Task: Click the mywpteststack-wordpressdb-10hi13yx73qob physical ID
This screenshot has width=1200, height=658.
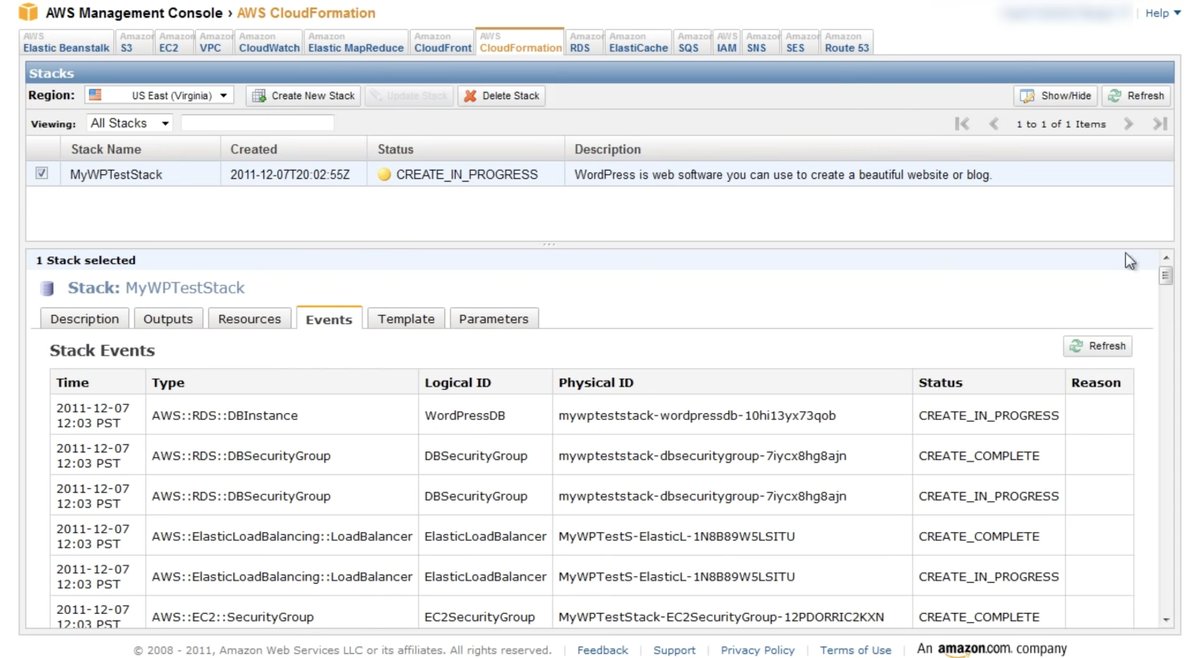Action: (x=697, y=415)
